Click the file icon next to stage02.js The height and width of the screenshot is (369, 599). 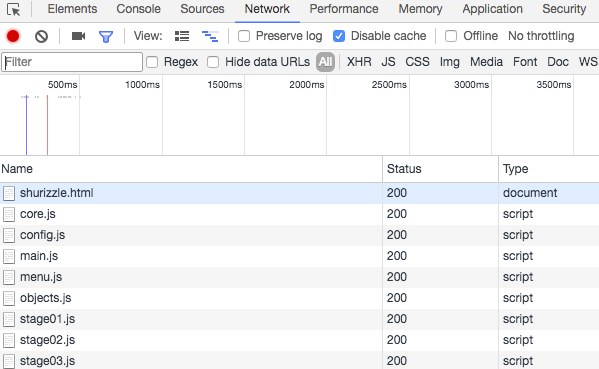(9, 340)
